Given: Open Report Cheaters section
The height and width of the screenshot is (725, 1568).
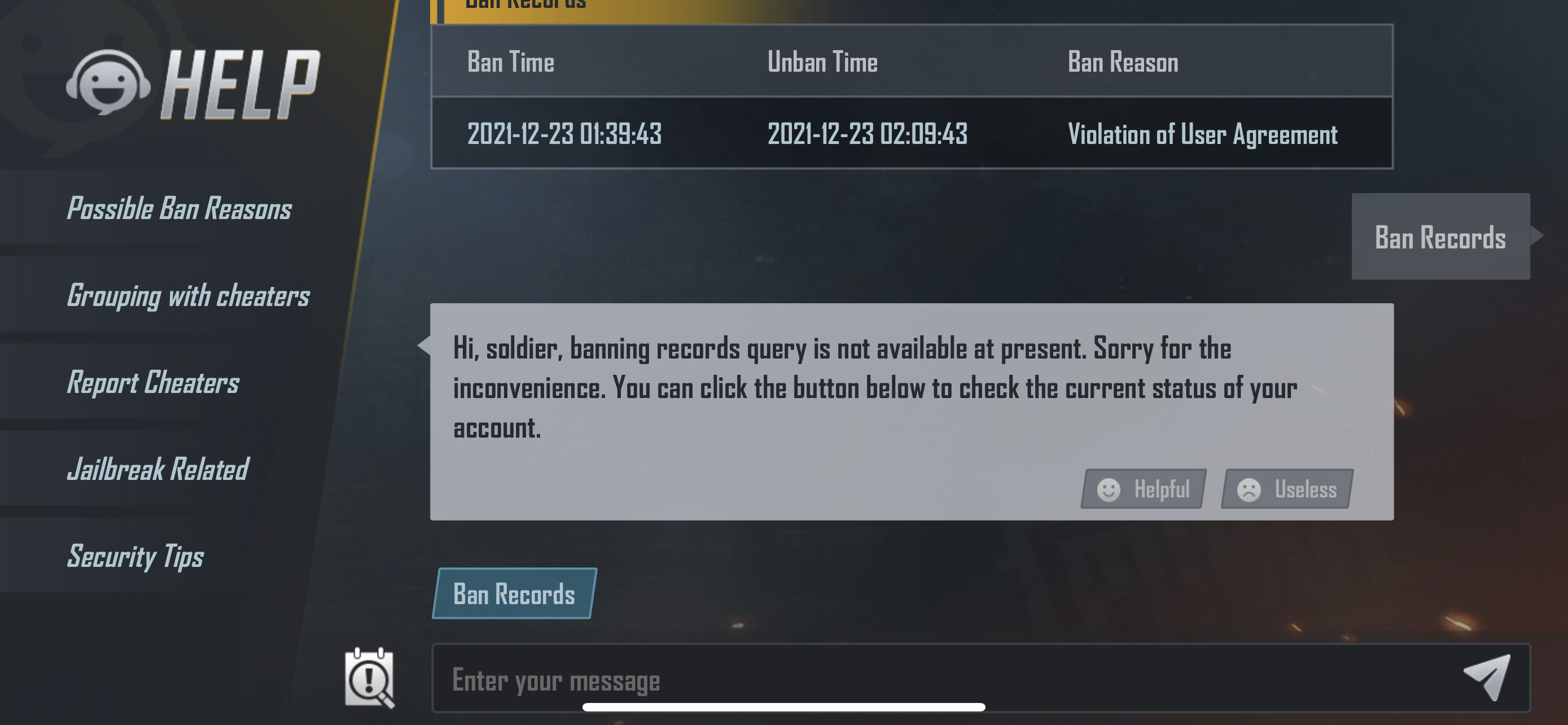Looking at the screenshot, I should point(153,383).
